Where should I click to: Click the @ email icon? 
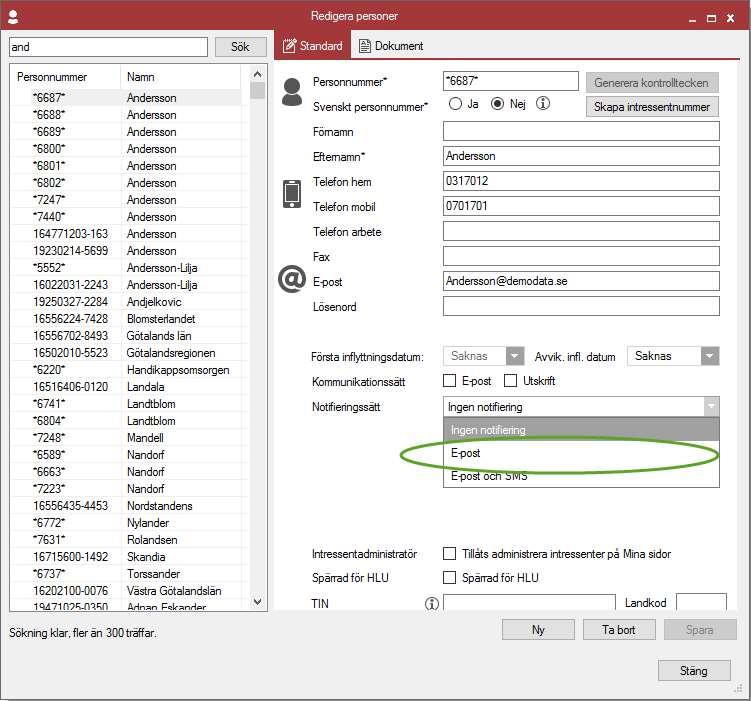coord(292,279)
